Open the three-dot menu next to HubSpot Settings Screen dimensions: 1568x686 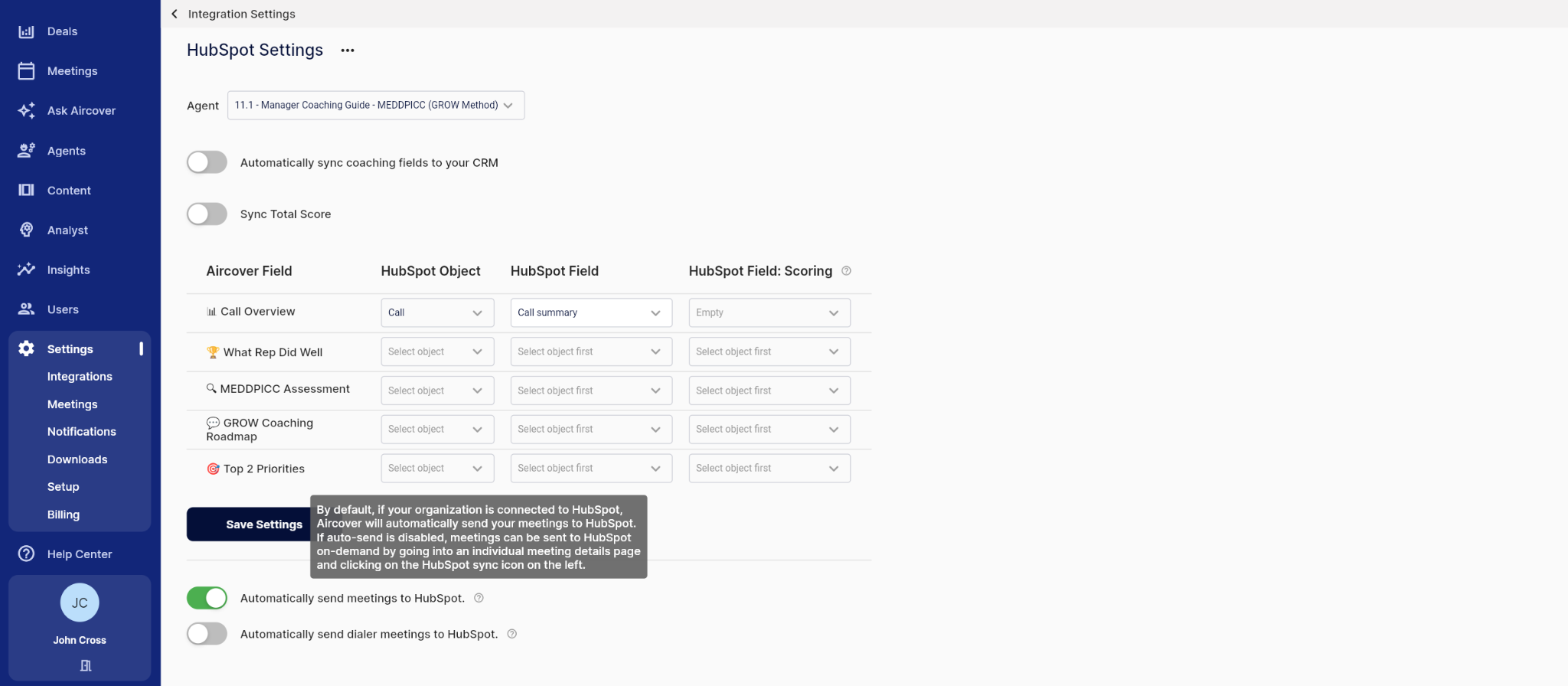tap(348, 51)
